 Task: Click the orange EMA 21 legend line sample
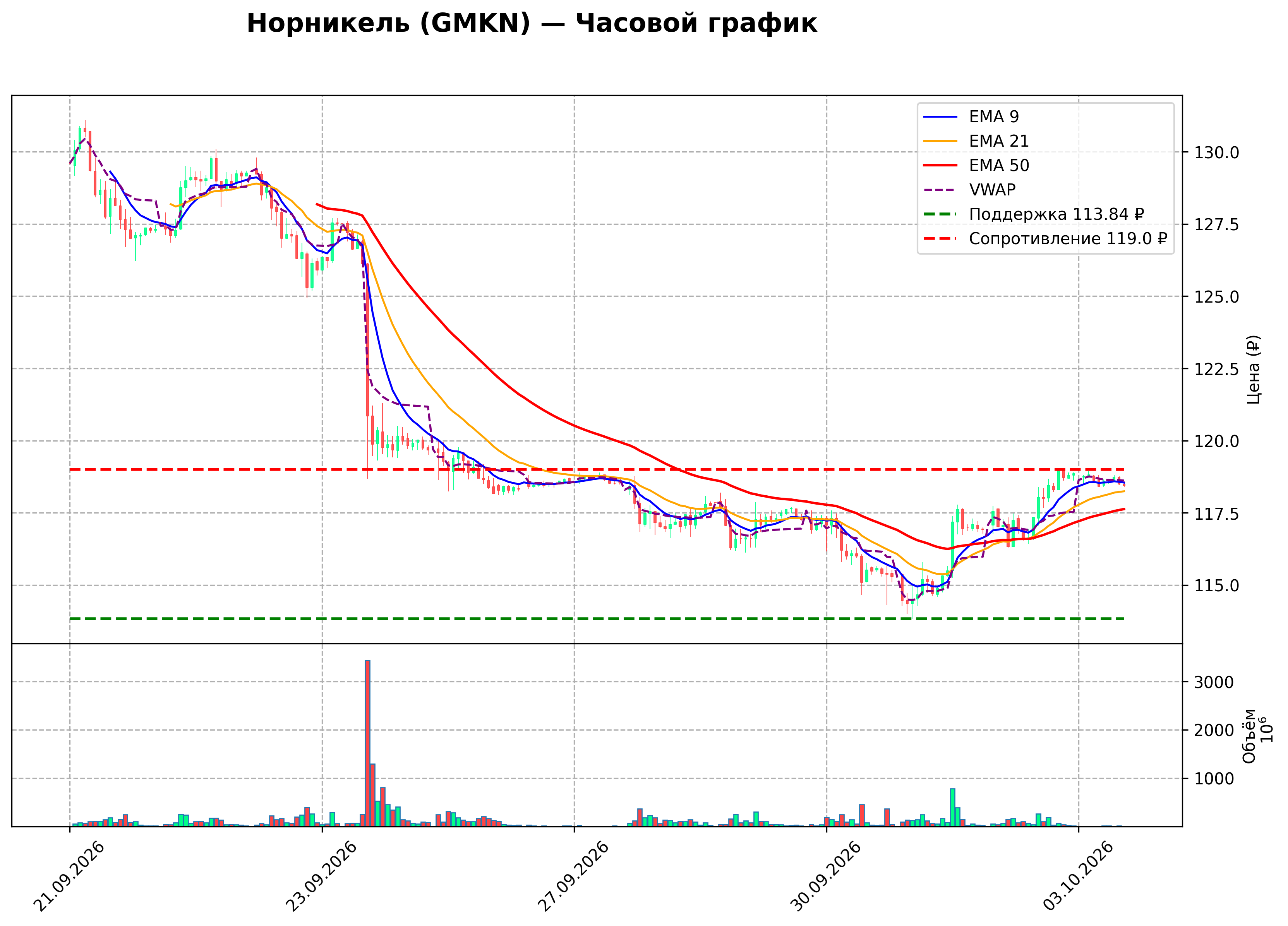[x=940, y=141]
